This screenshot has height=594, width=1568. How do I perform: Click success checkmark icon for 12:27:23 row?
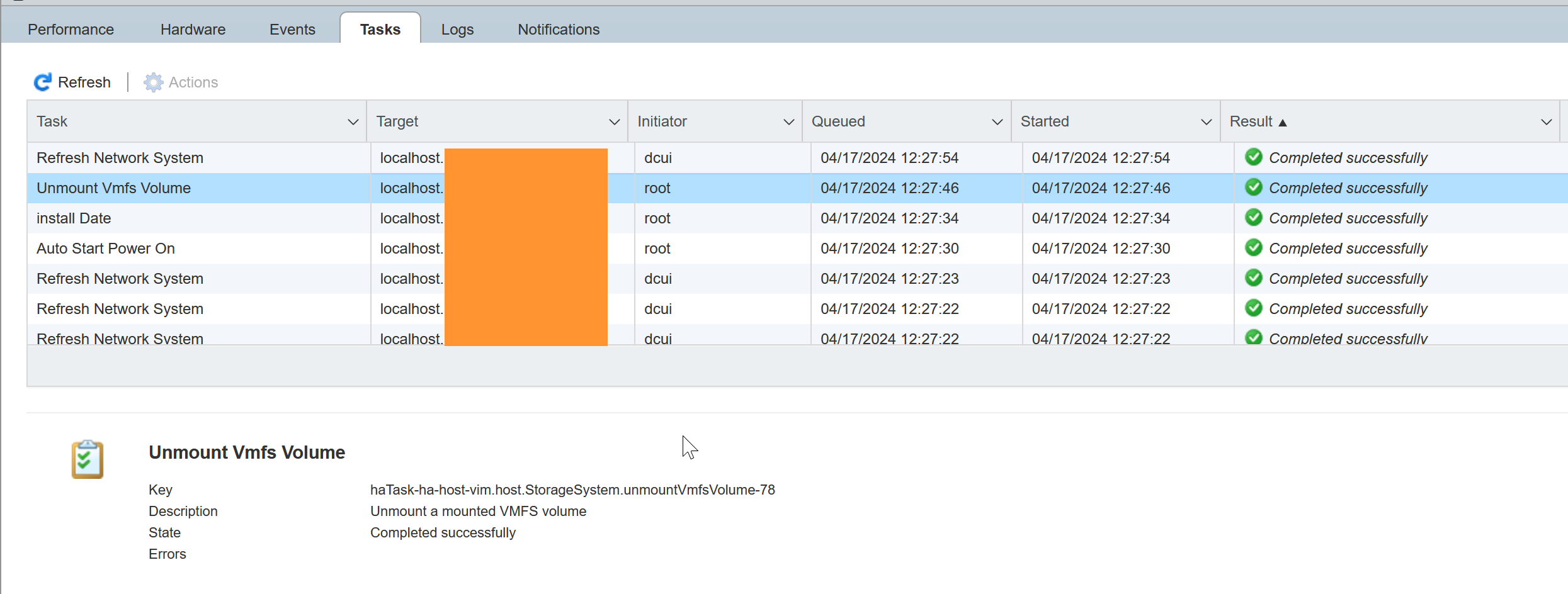click(1254, 277)
